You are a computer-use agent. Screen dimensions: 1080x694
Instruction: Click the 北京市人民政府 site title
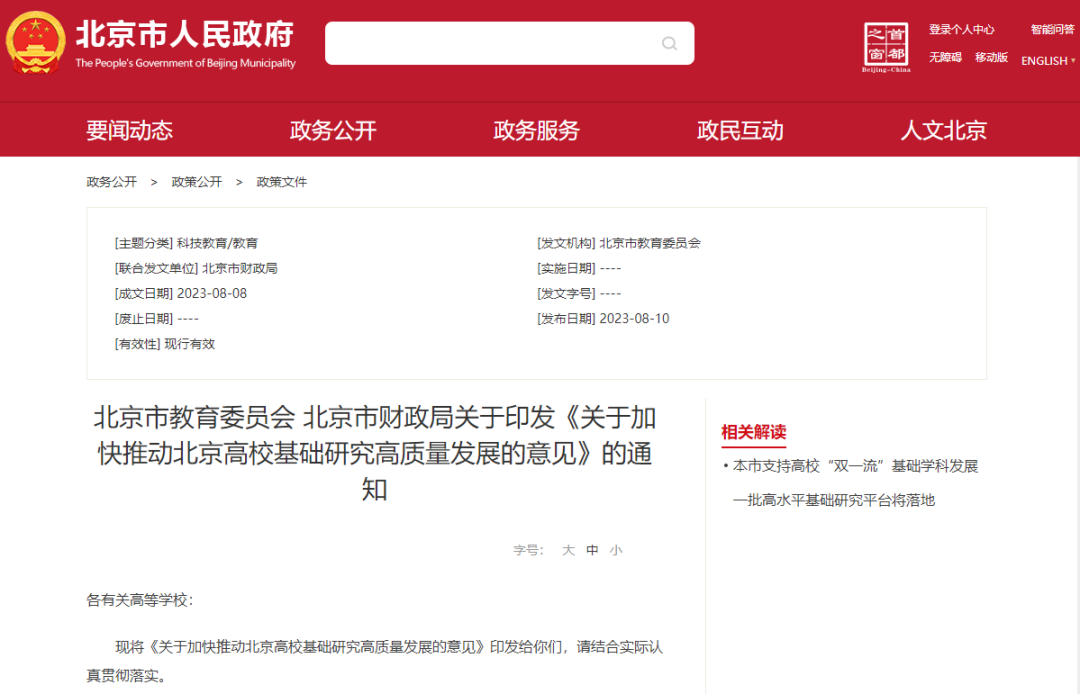[185, 34]
